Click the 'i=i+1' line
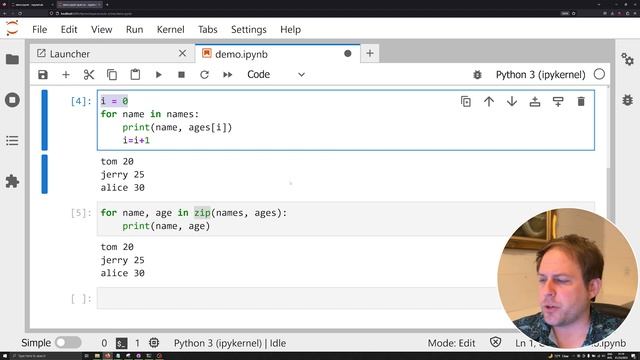This screenshot has width=640, height=360. point(136,140)
